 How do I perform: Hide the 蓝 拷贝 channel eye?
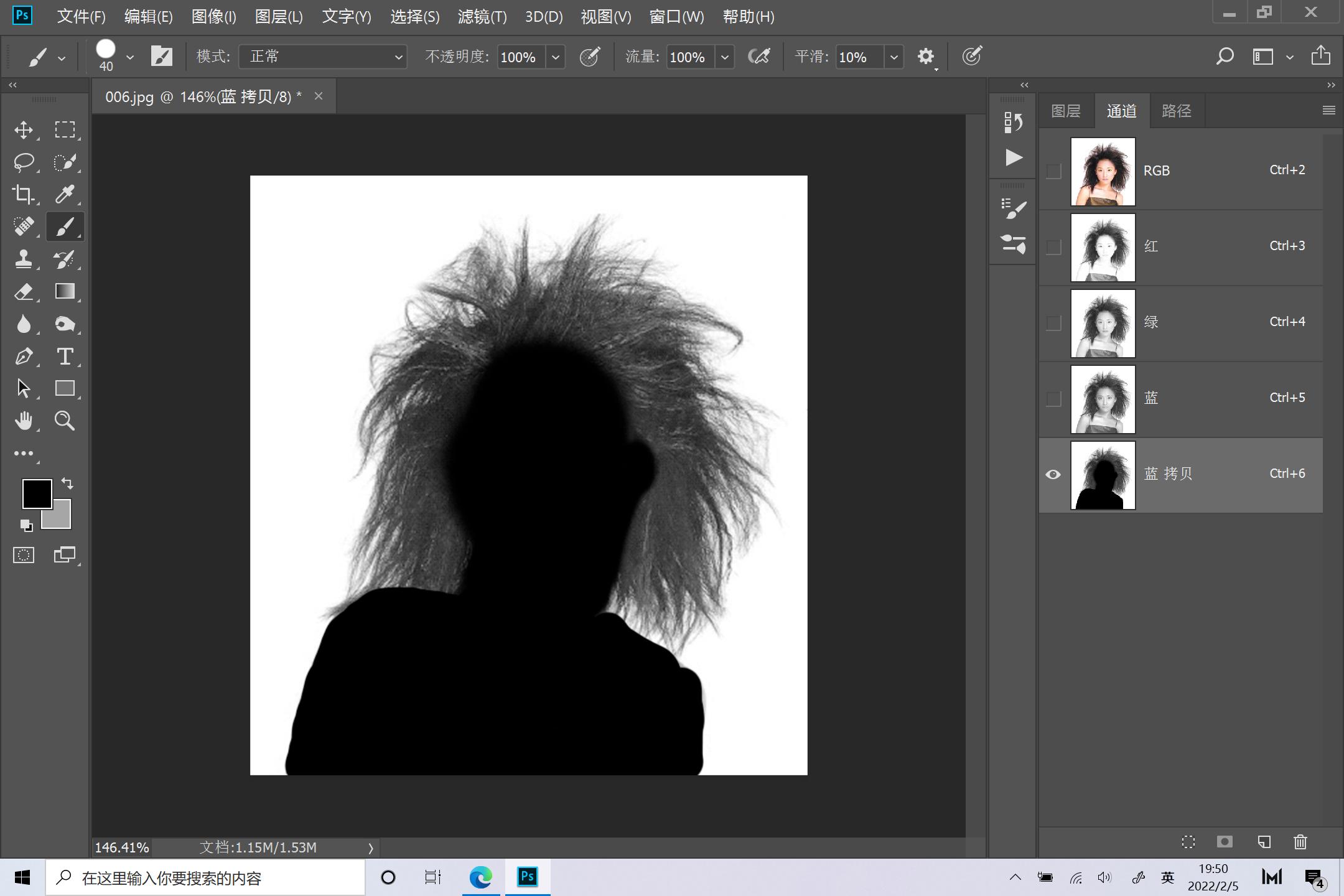pos(1053,475)
